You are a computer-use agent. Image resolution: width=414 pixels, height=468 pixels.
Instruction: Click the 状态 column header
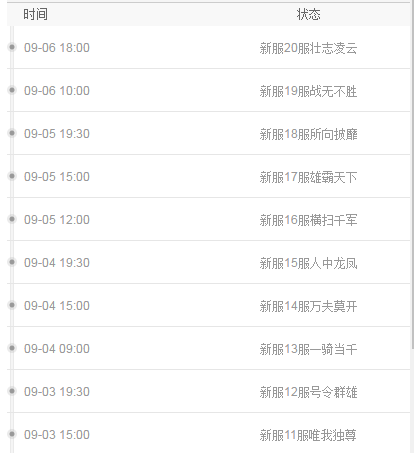(309, 14)
